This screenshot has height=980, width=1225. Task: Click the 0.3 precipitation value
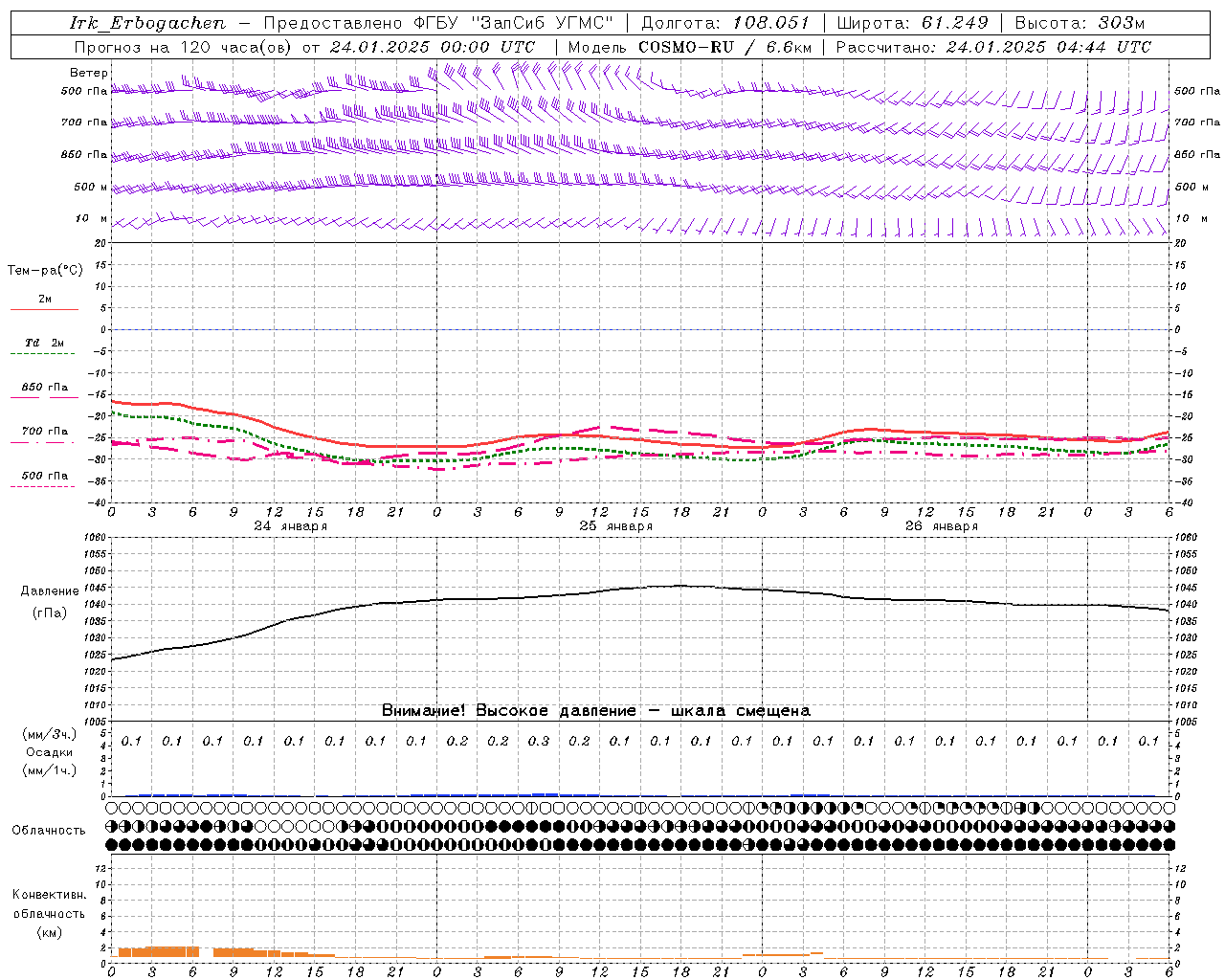click(x=539, y=741)
